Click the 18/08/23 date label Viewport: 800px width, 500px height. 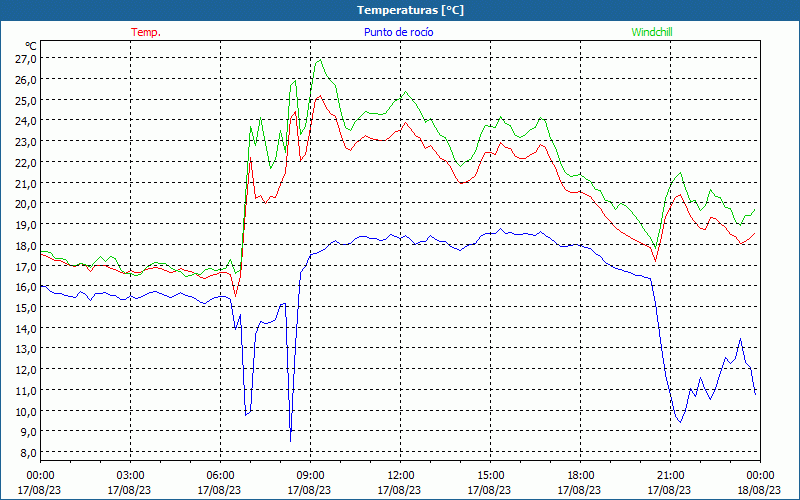759,490
